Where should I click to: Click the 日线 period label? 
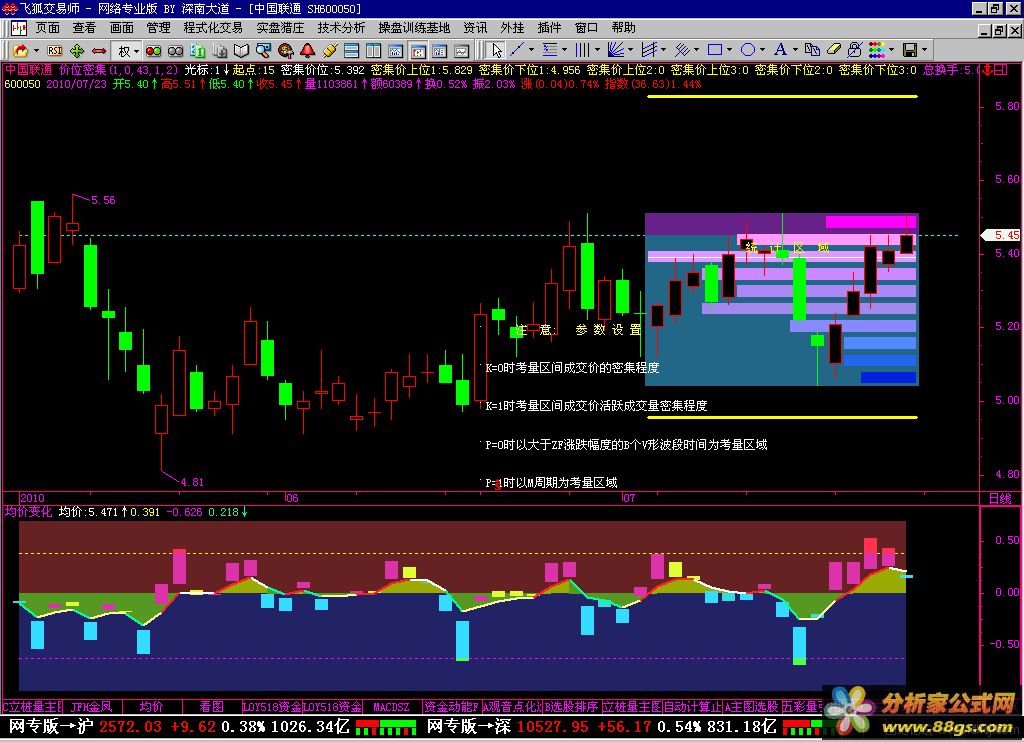[1000, 499]
